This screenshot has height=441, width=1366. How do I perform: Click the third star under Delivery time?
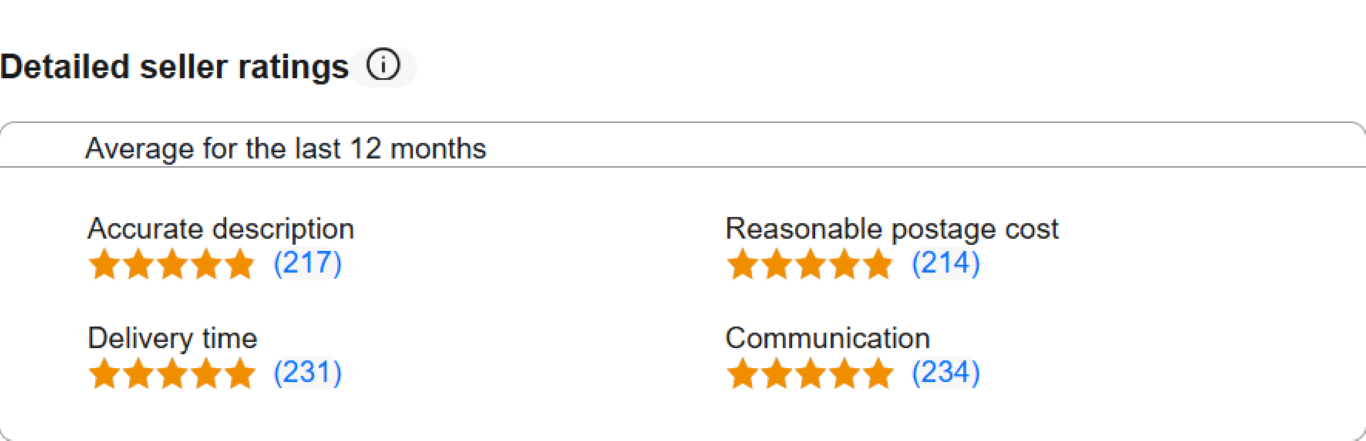coord(172,374)
